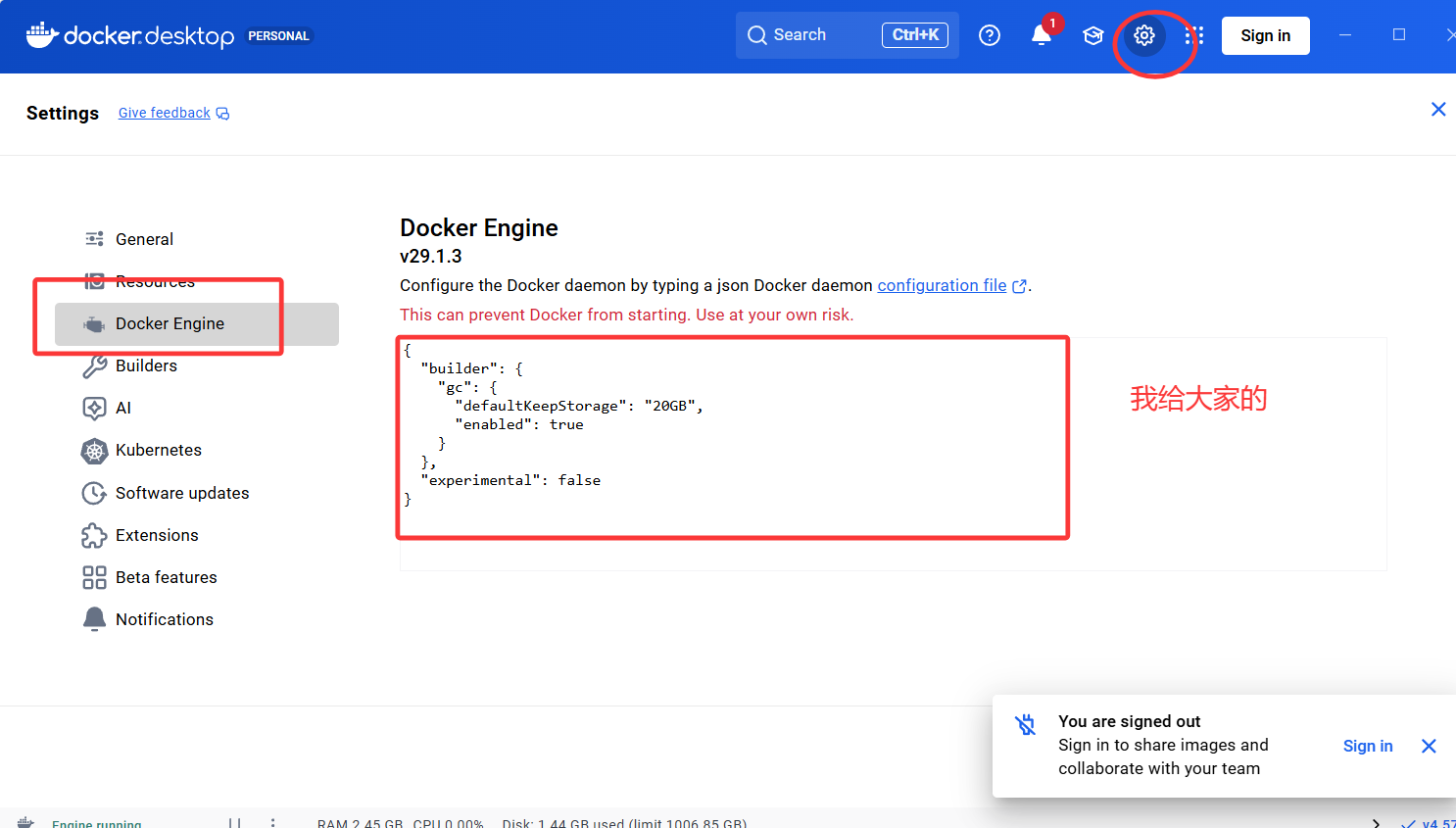Click Sign in inside the signed-out popup

[x=1368, y=746]
